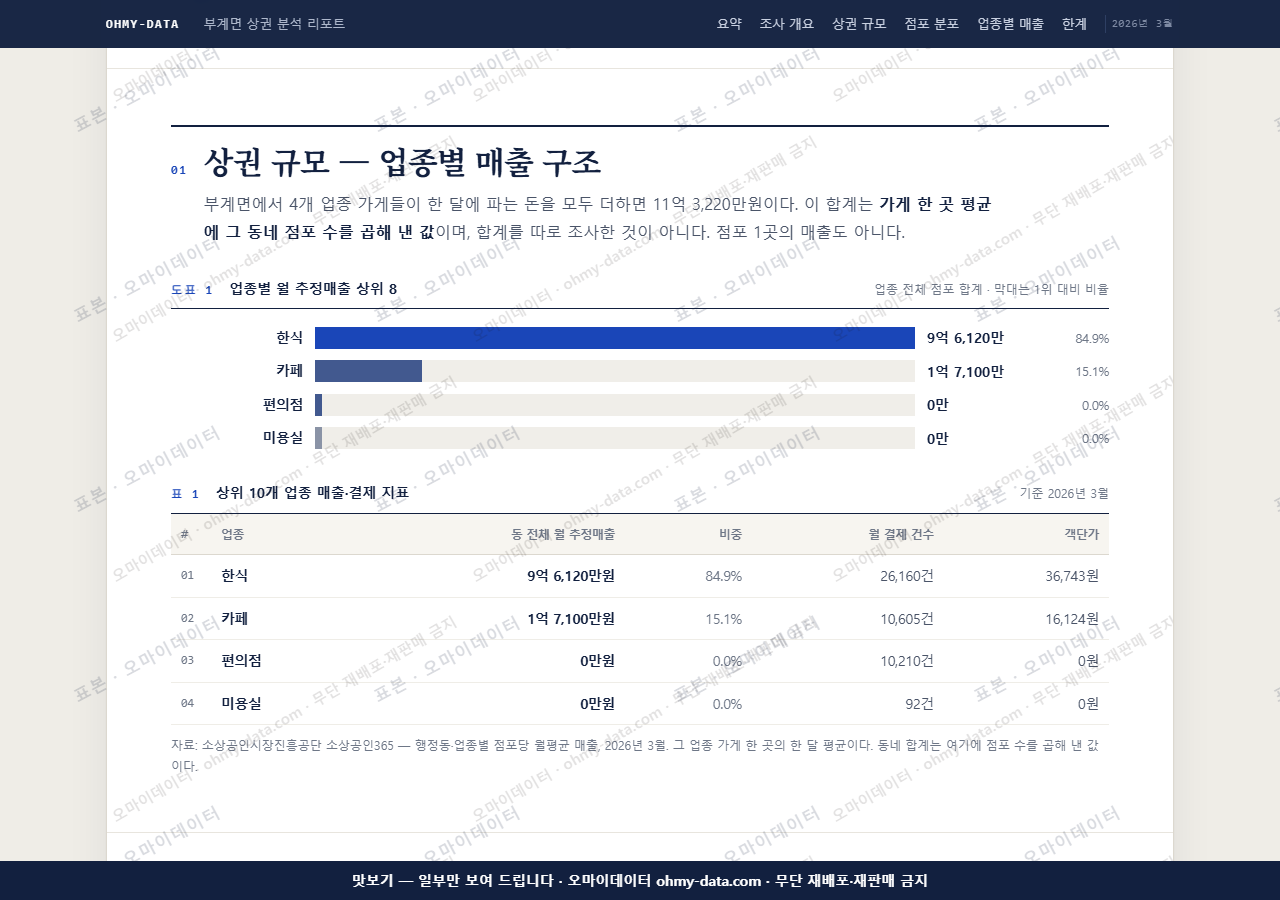The width and height of the screenshot is (1280, 900).
Task: Click the 상권 규모 — 업종별 매출 구조 heading
Action: pos(402,162)
